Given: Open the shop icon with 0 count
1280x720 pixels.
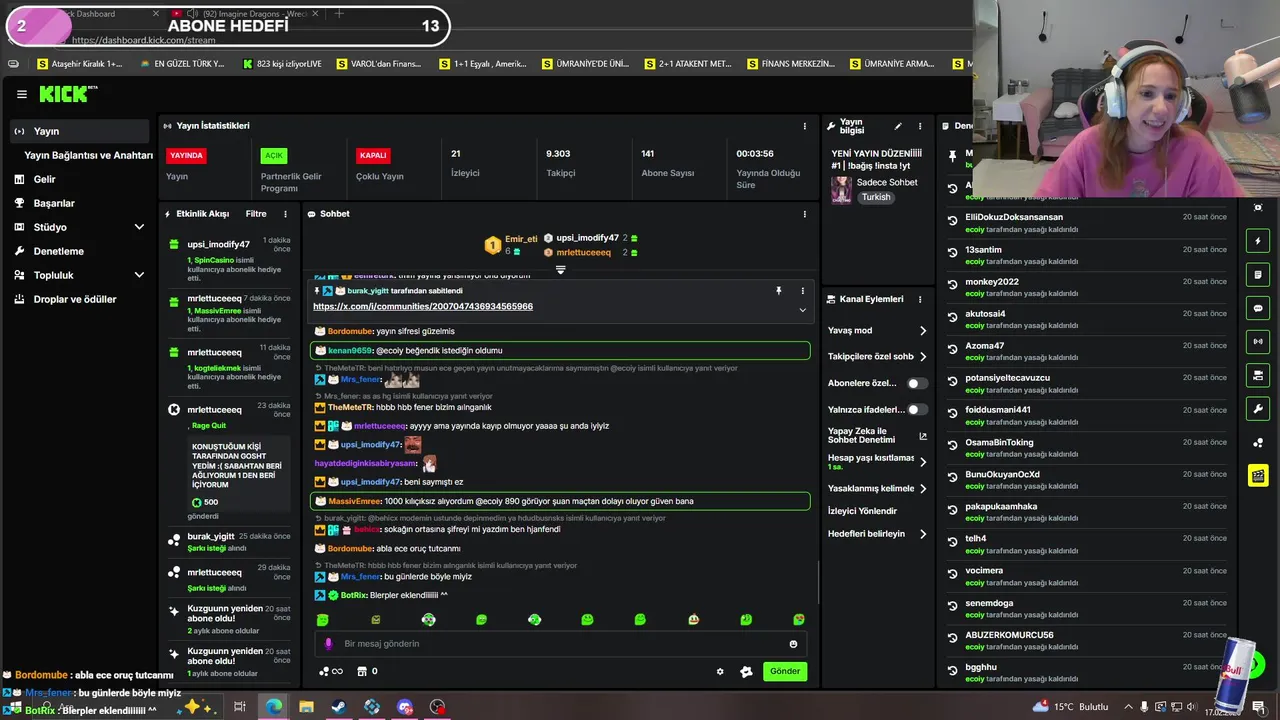Looking at the screenshot, I should pyautogui.click(x=367, y=671).
